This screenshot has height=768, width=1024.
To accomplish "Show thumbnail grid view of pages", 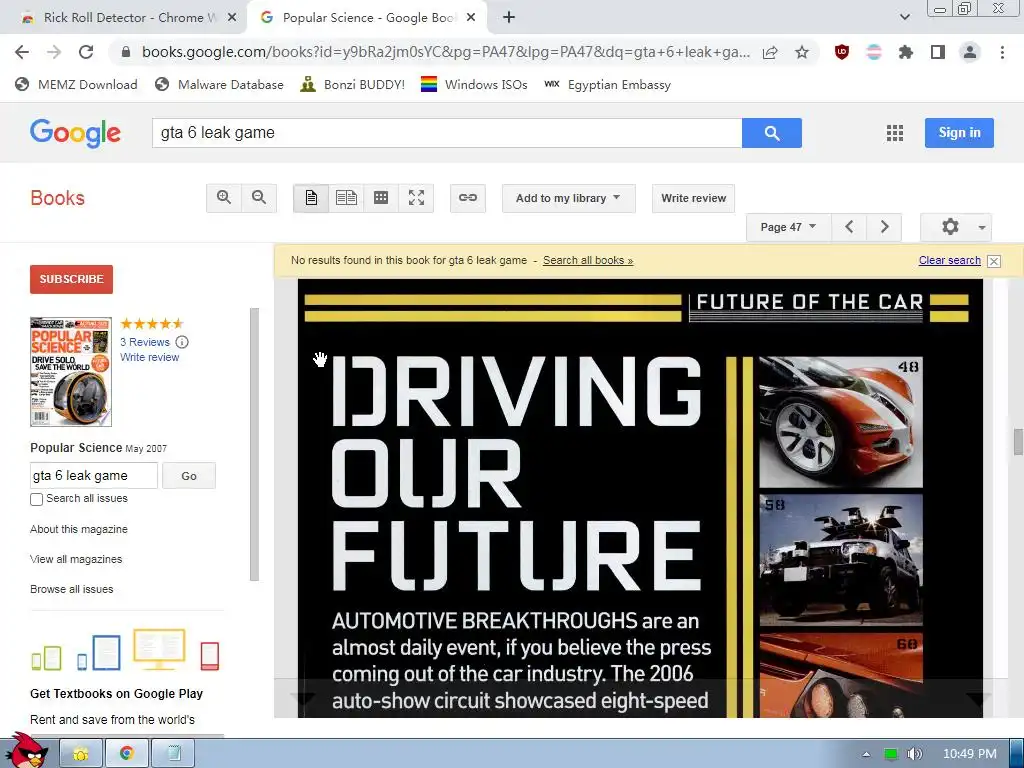I will coord(381,197).
